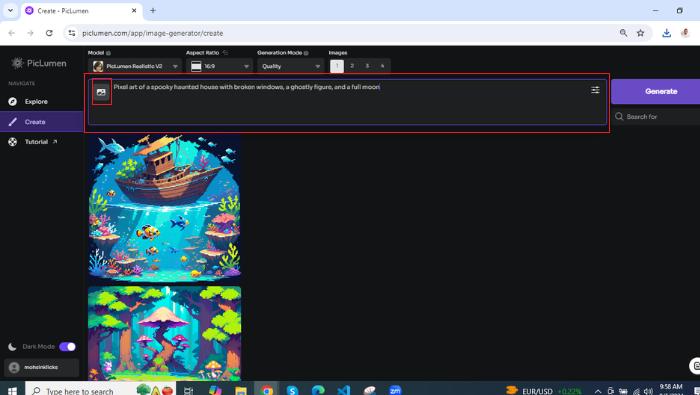Select 1 image count

(x=337, y=66)
